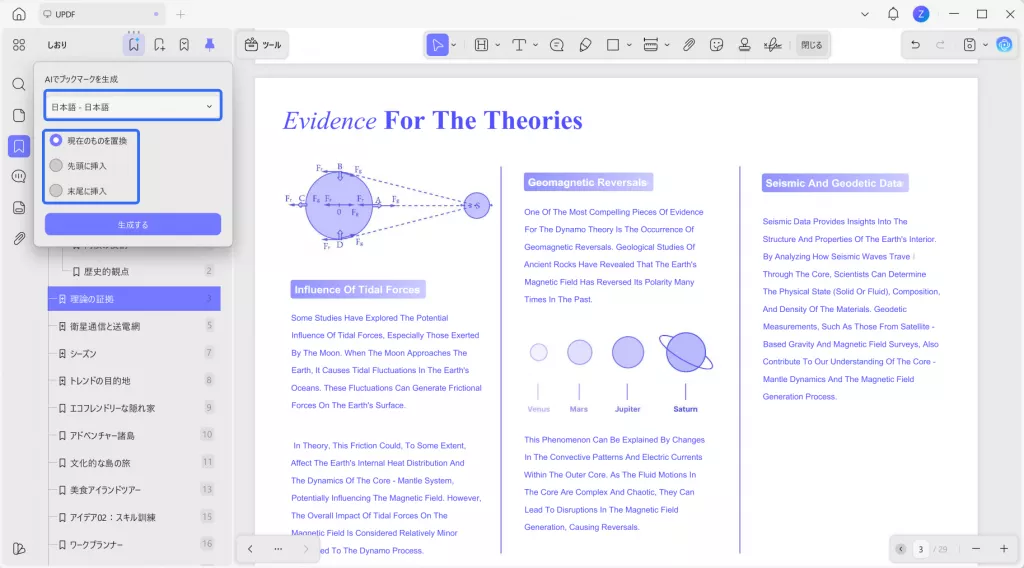Screen dimensions: 1024x568
Task: Open the thumbnails grid icon in sidebar
Action: [19, 44]
